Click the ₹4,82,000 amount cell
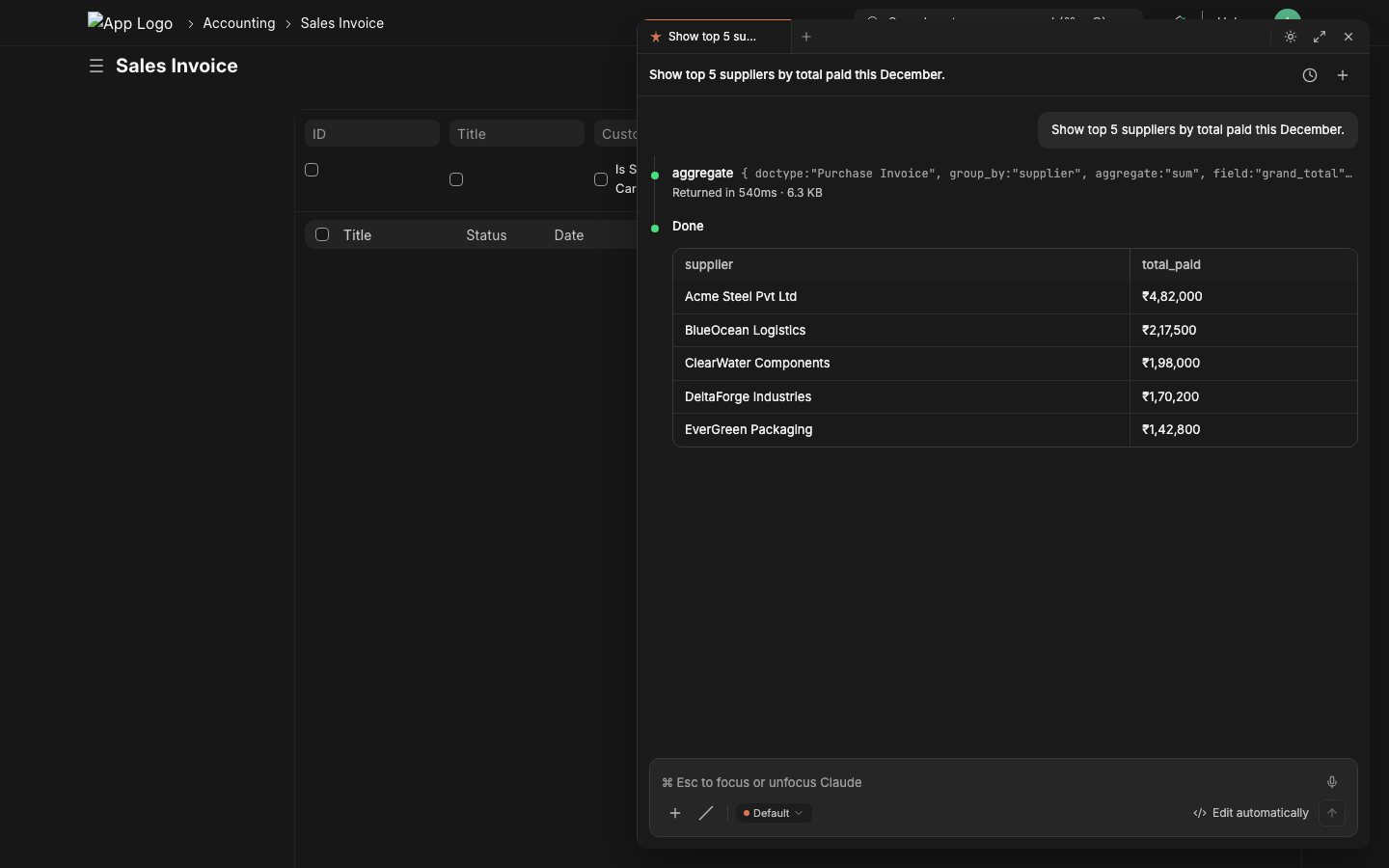 coord(1243,297)
